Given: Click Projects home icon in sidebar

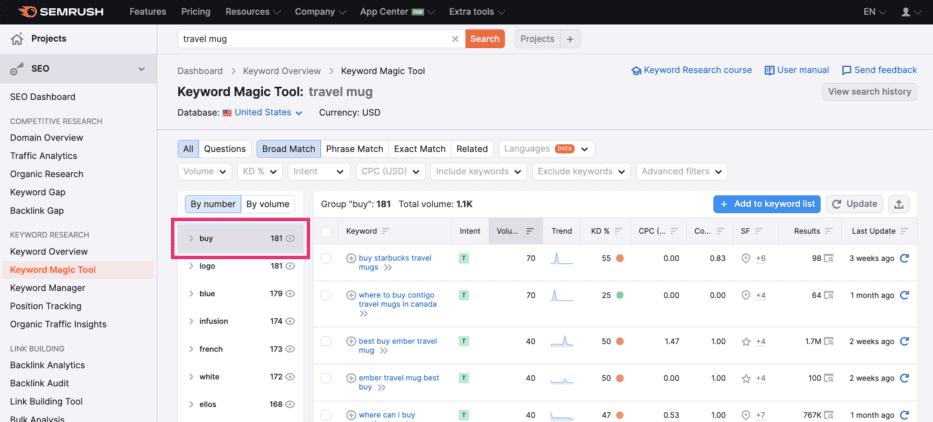Looking at the screenshot, I should click(17, 39).
